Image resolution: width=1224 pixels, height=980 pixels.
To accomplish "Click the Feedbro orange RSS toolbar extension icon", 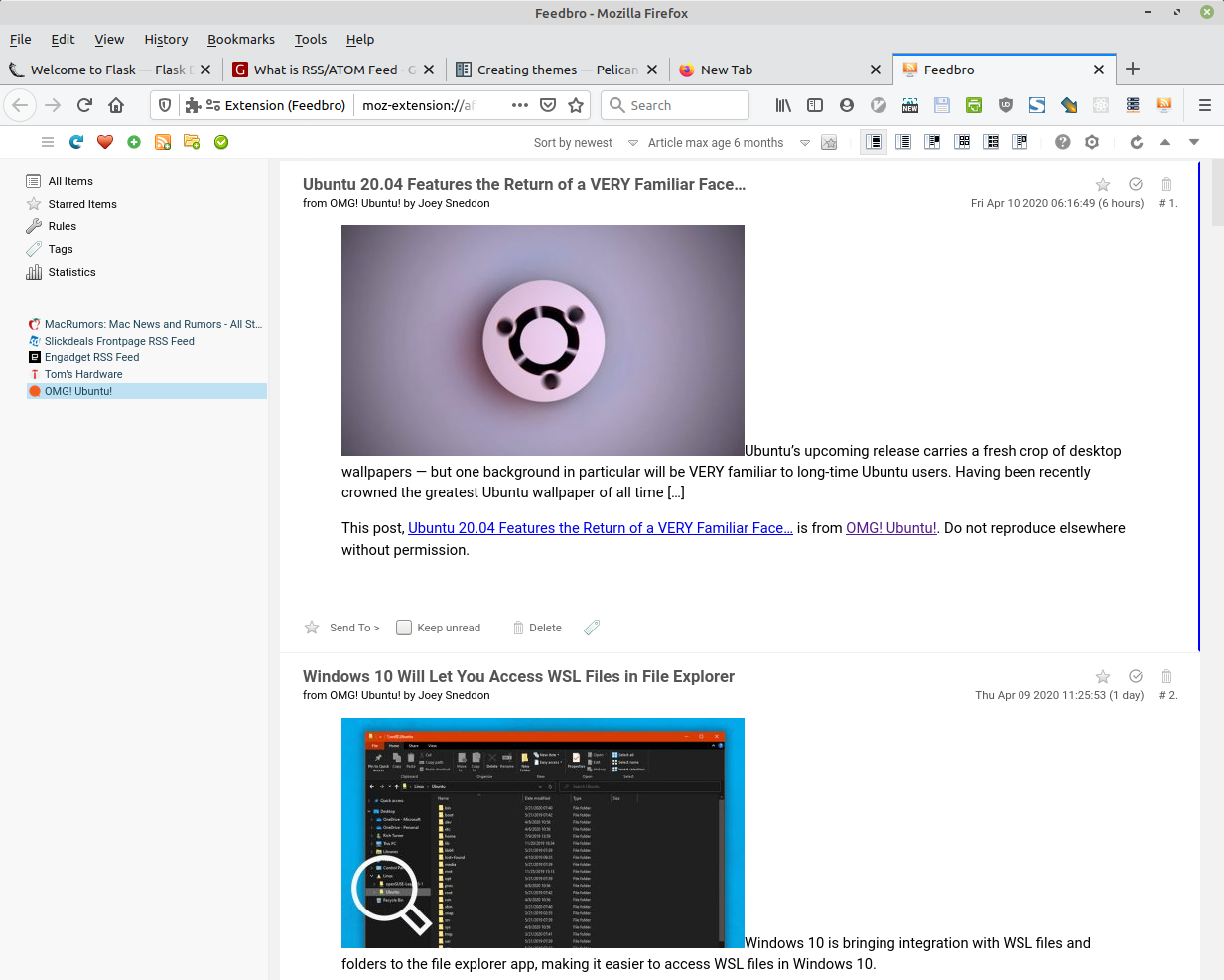I will tap(1164, 105).
